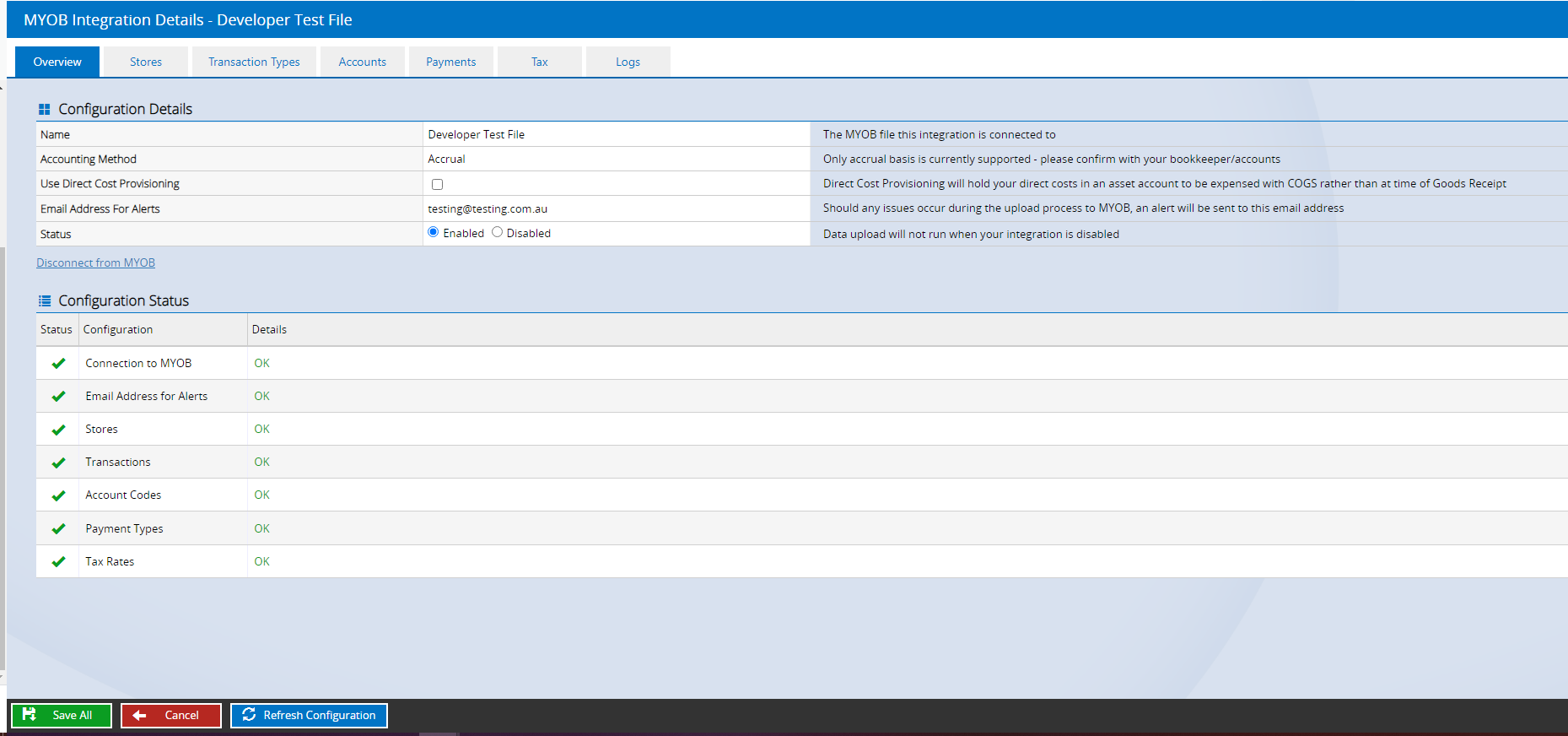Click the Disconnect from MYOB link
Viewport: 1568px width, 736px height.
(x=95, y=262)
